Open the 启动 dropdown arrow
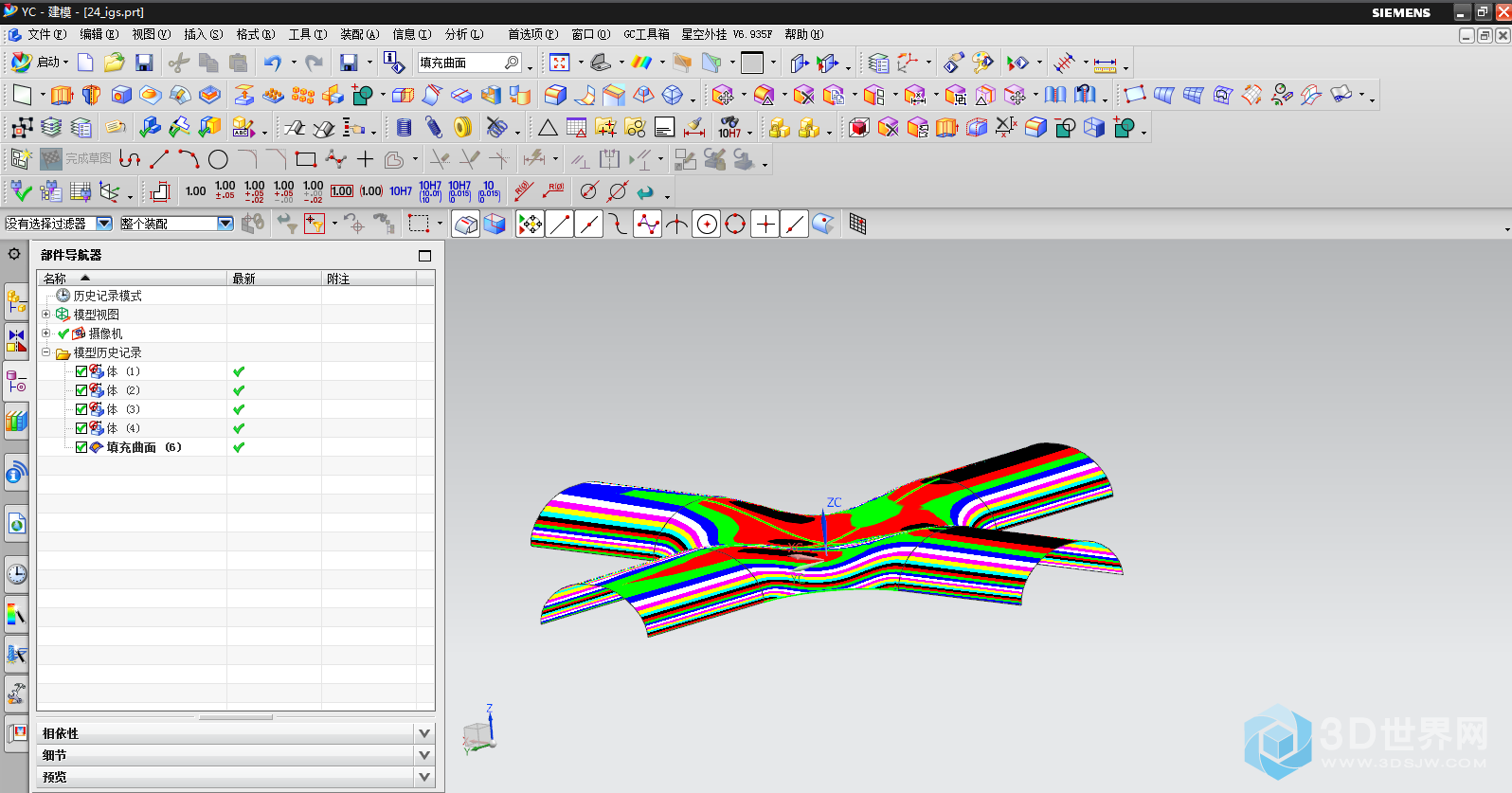 (x=65, y=63)
